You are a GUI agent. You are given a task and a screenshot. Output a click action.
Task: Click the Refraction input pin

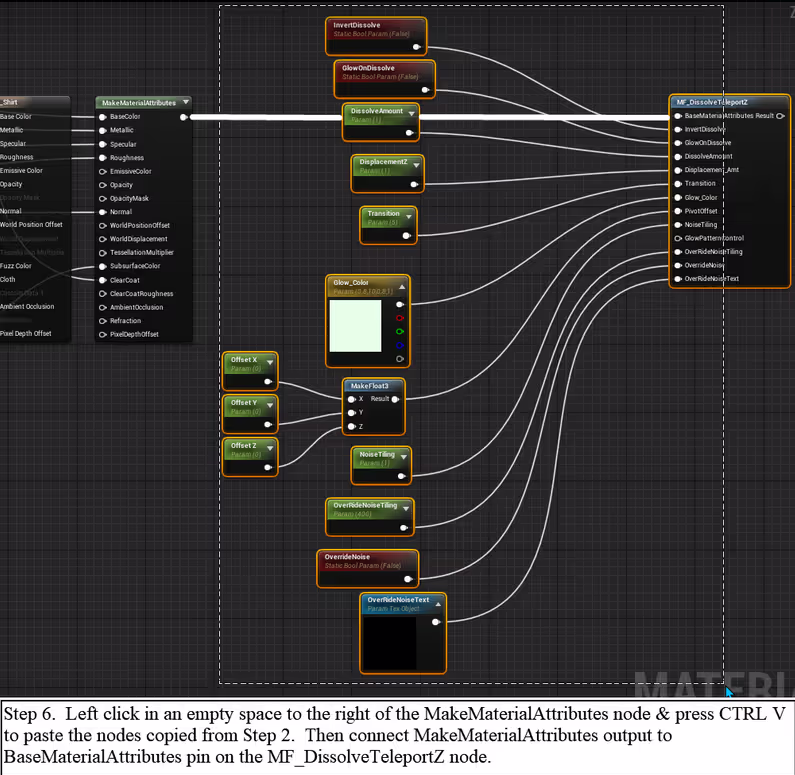pyautogui.click(x=102, y=321)
